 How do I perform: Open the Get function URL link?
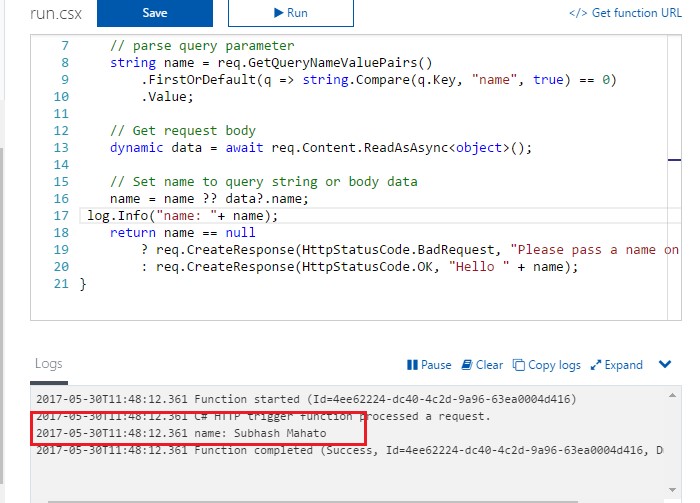click(x=625, y=13)
